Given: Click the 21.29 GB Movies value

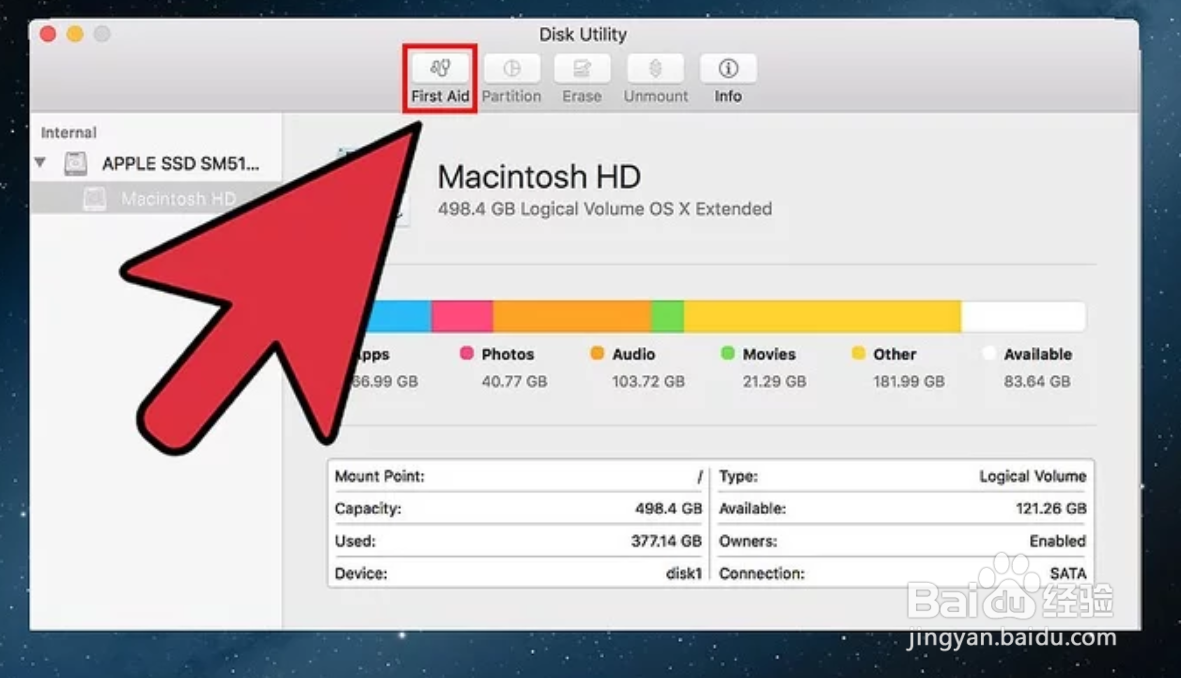Looking at the screenshot, I should pos(774,382).
